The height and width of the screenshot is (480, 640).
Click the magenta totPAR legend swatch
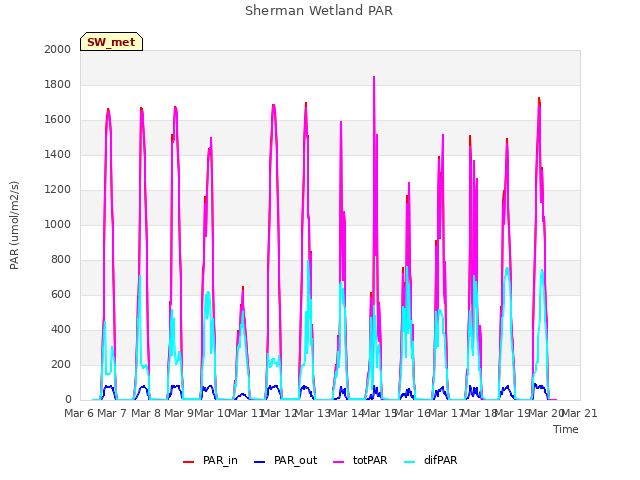(338, 462)
